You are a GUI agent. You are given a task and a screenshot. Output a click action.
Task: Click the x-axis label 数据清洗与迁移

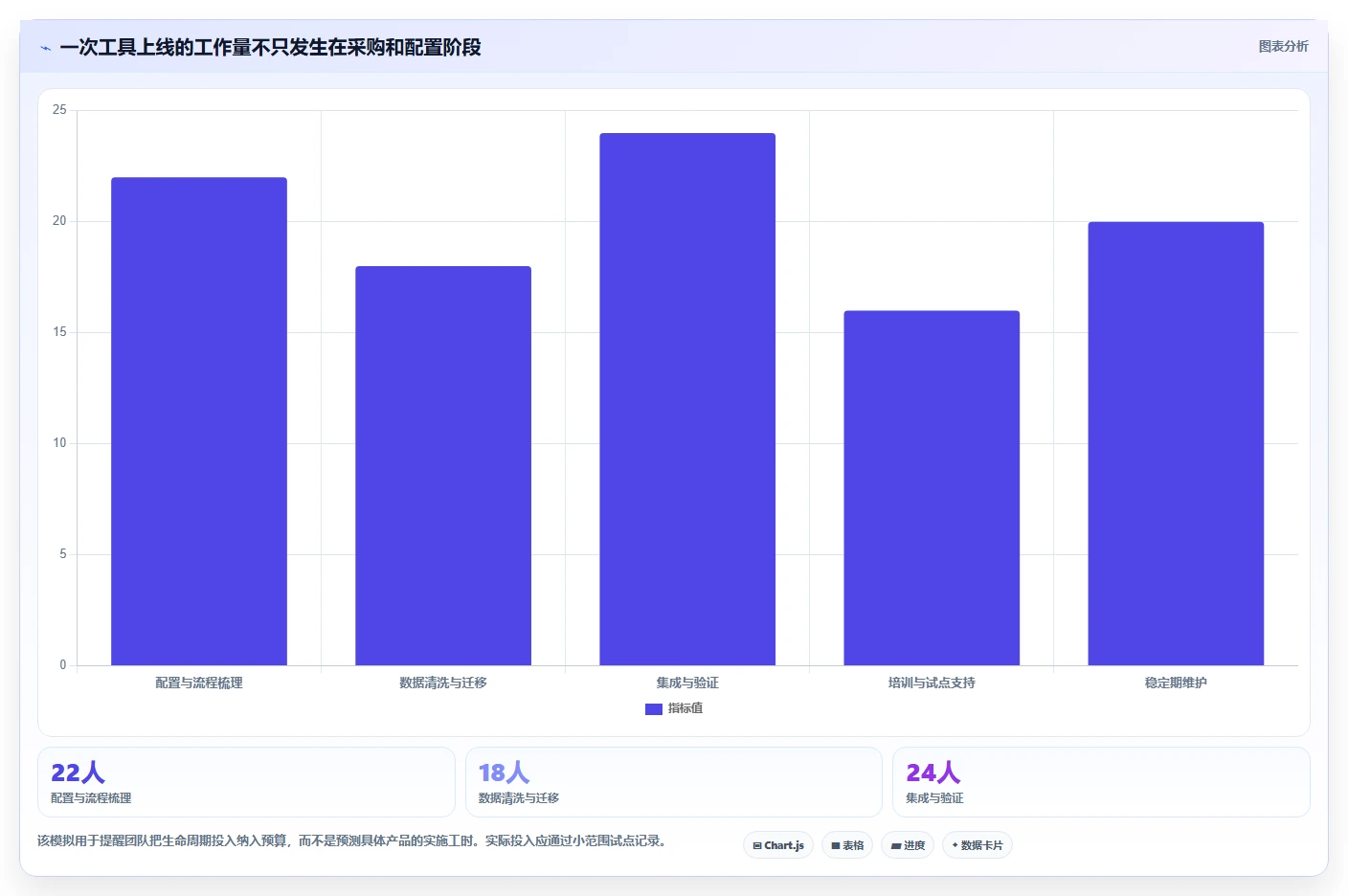point(443,683)
